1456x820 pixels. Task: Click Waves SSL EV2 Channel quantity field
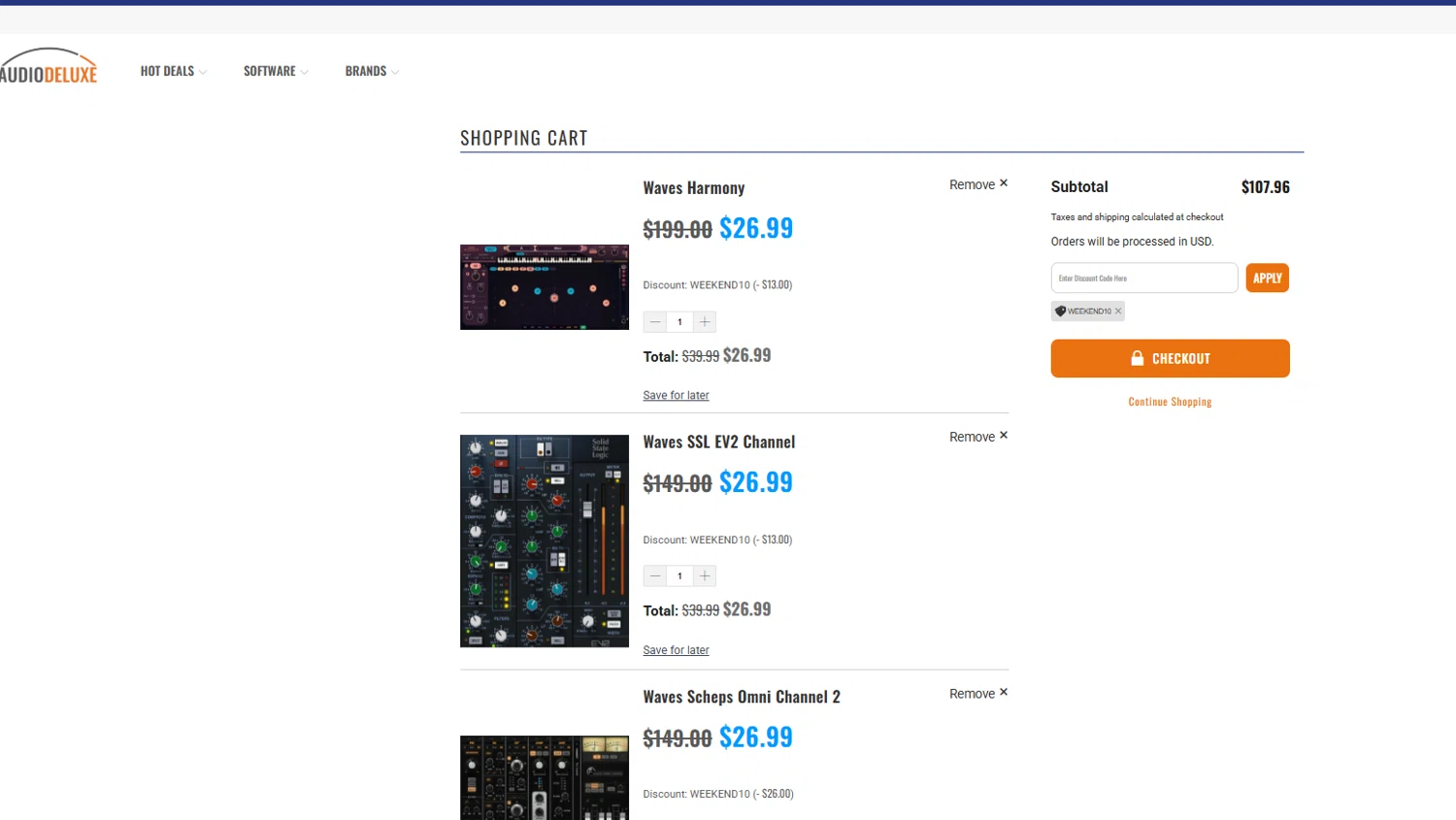click(x=679, y=575)
